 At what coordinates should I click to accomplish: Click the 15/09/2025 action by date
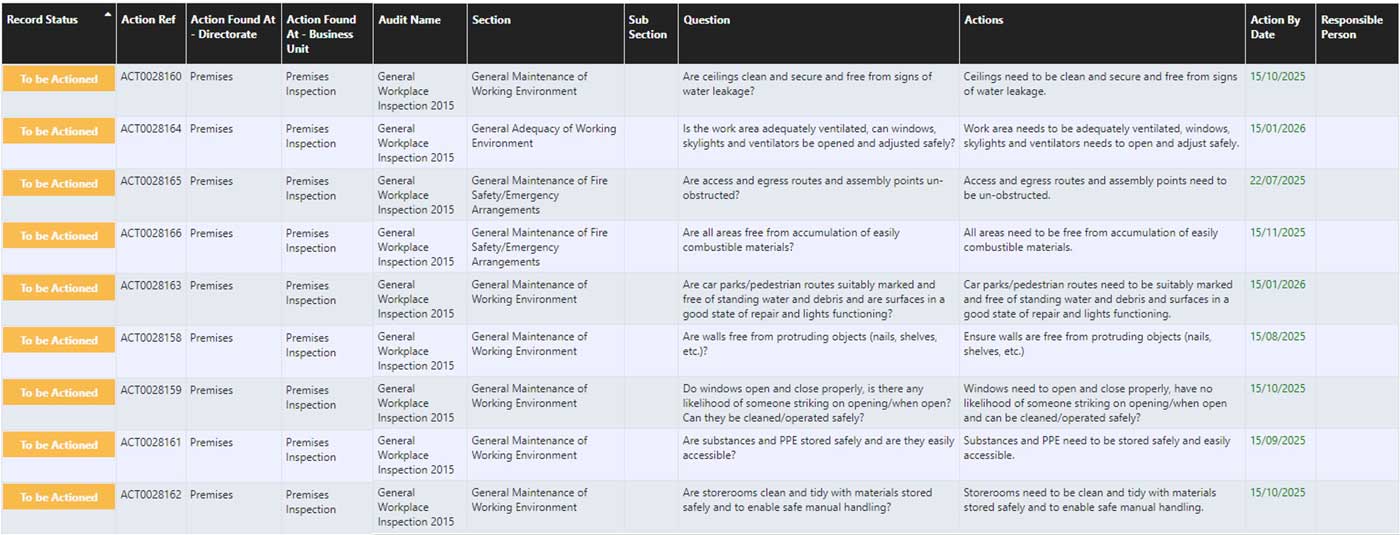1277,442
